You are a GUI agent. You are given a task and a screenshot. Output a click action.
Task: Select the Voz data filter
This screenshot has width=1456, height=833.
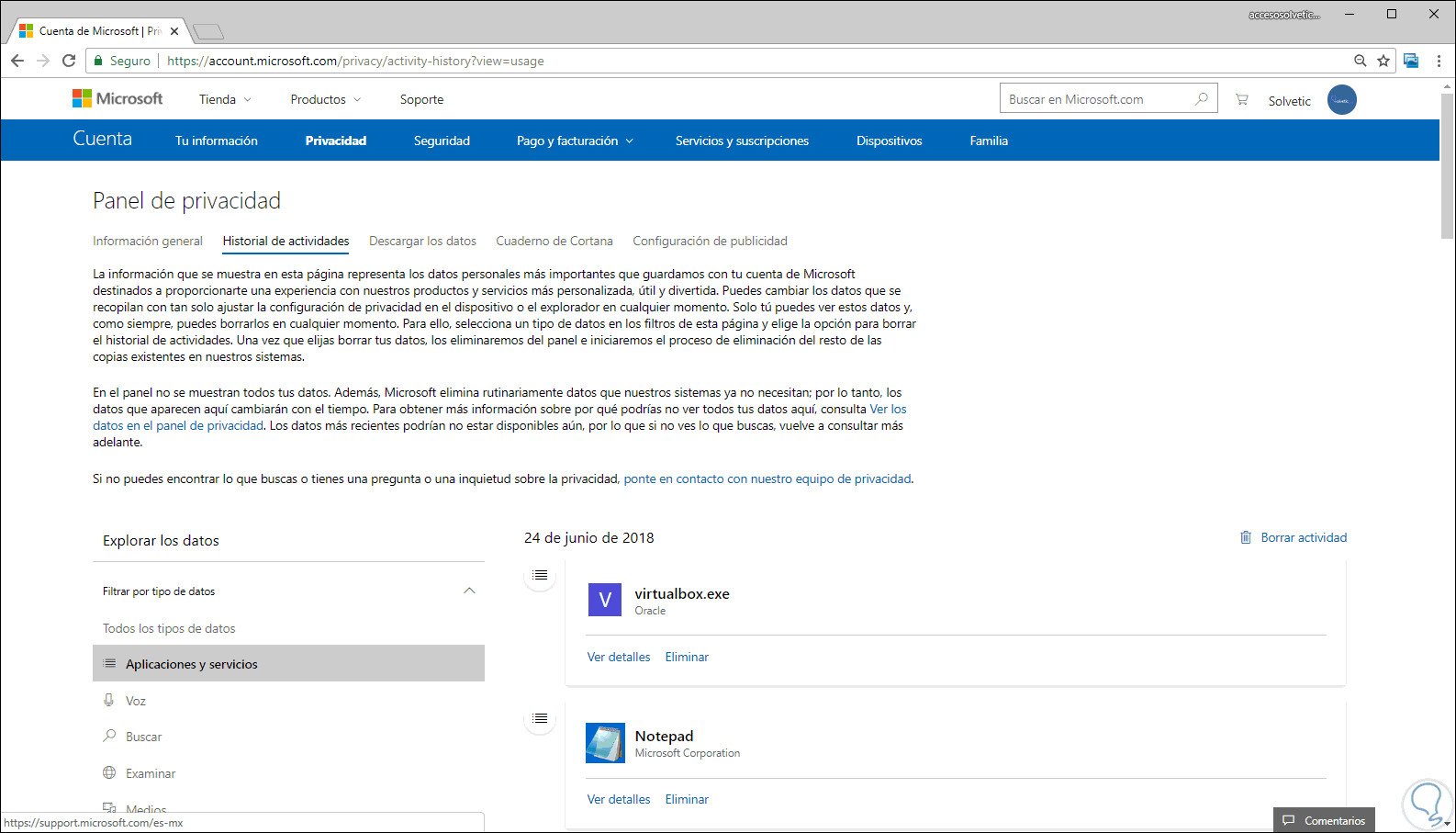(136, 701)
